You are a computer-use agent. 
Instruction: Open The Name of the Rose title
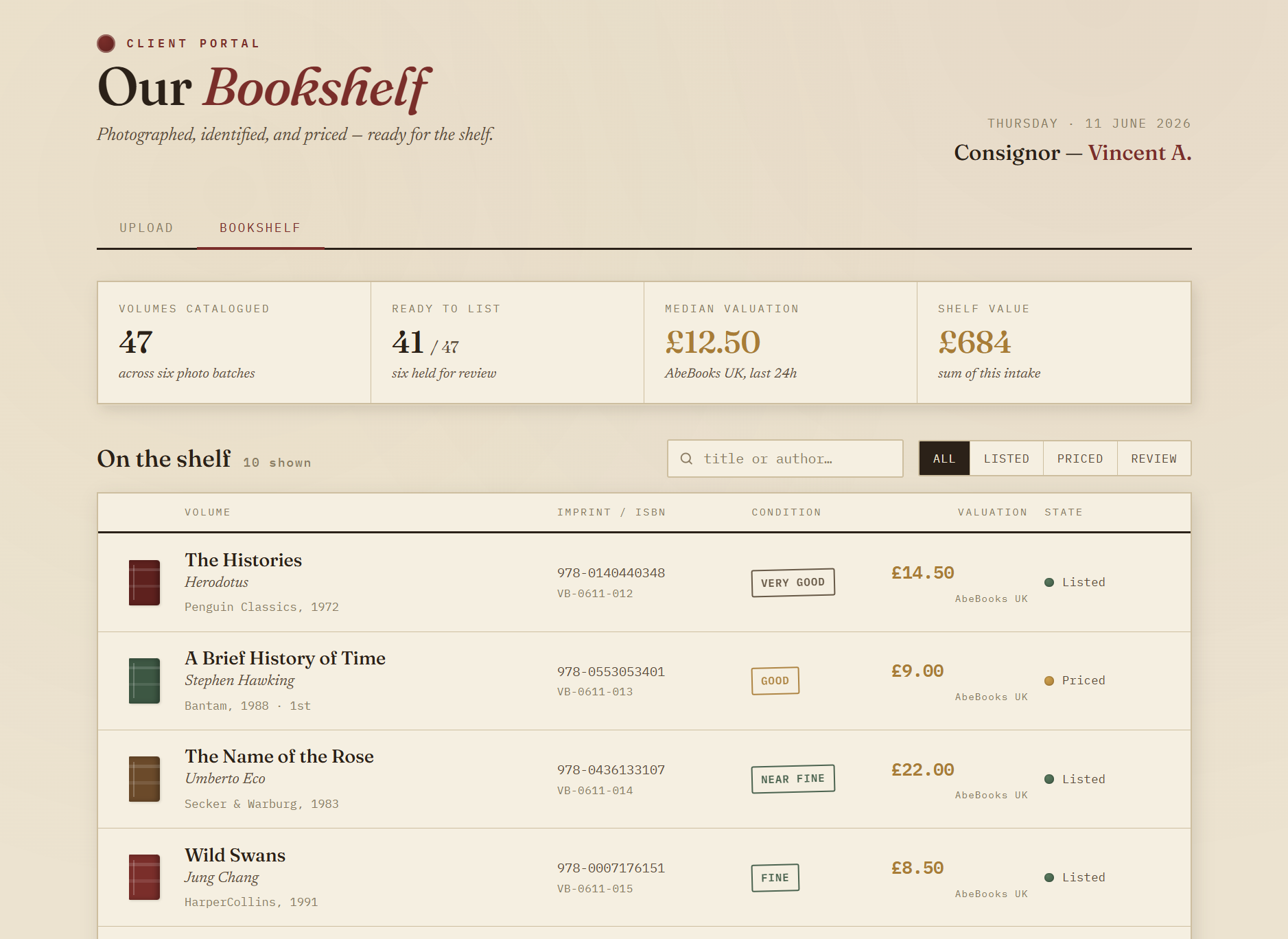click(279, 756)
